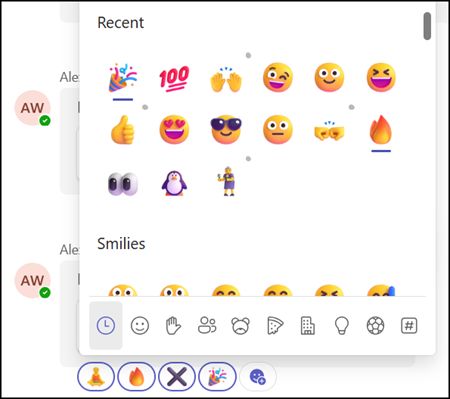The height and width of the screenshot is (399, 450).
Task: Choose the raised hands emoji
Action: coord(226,79)
